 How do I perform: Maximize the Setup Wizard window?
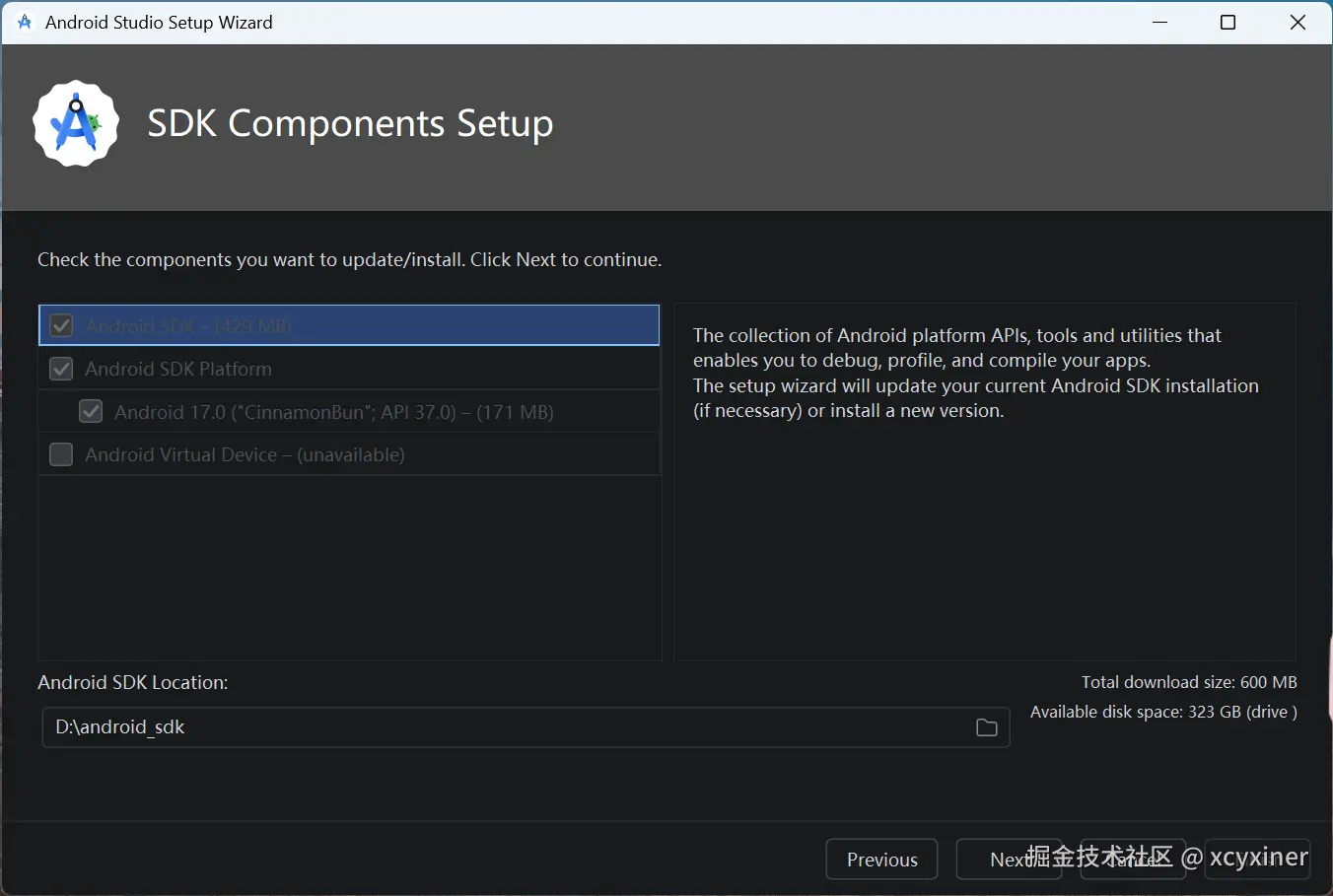(1228, 22)
